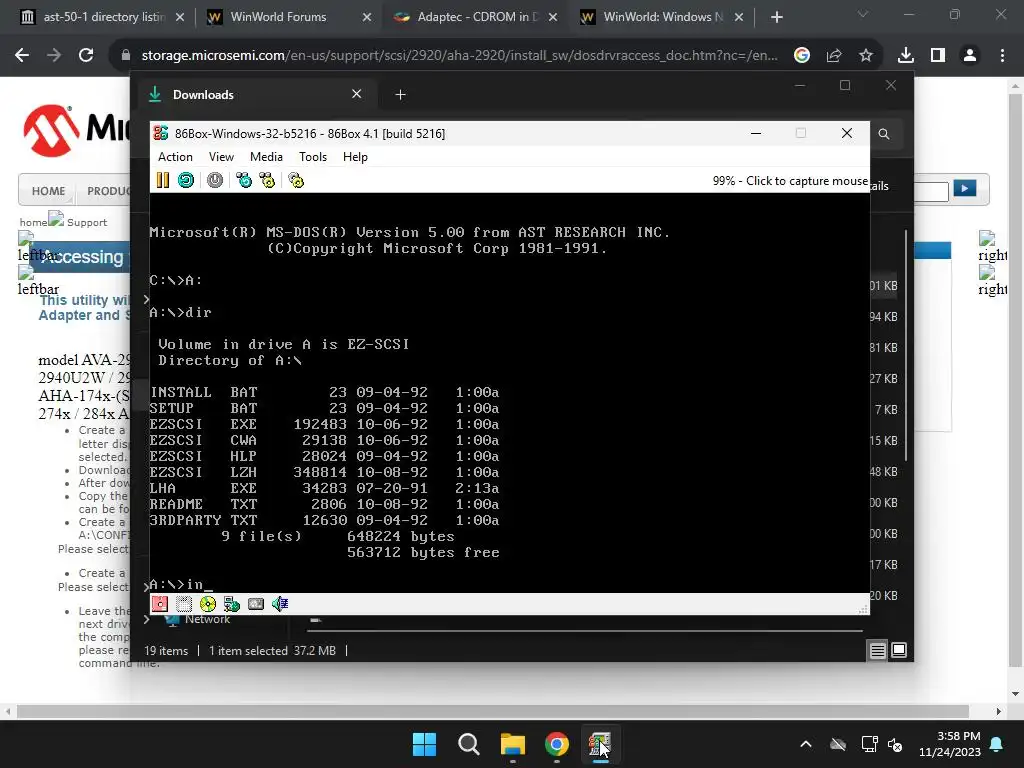The width and height of the screenshot is (1024, 768).
Task: Click home breadcrumb link on webpage
Action: (x=33, y=222)
